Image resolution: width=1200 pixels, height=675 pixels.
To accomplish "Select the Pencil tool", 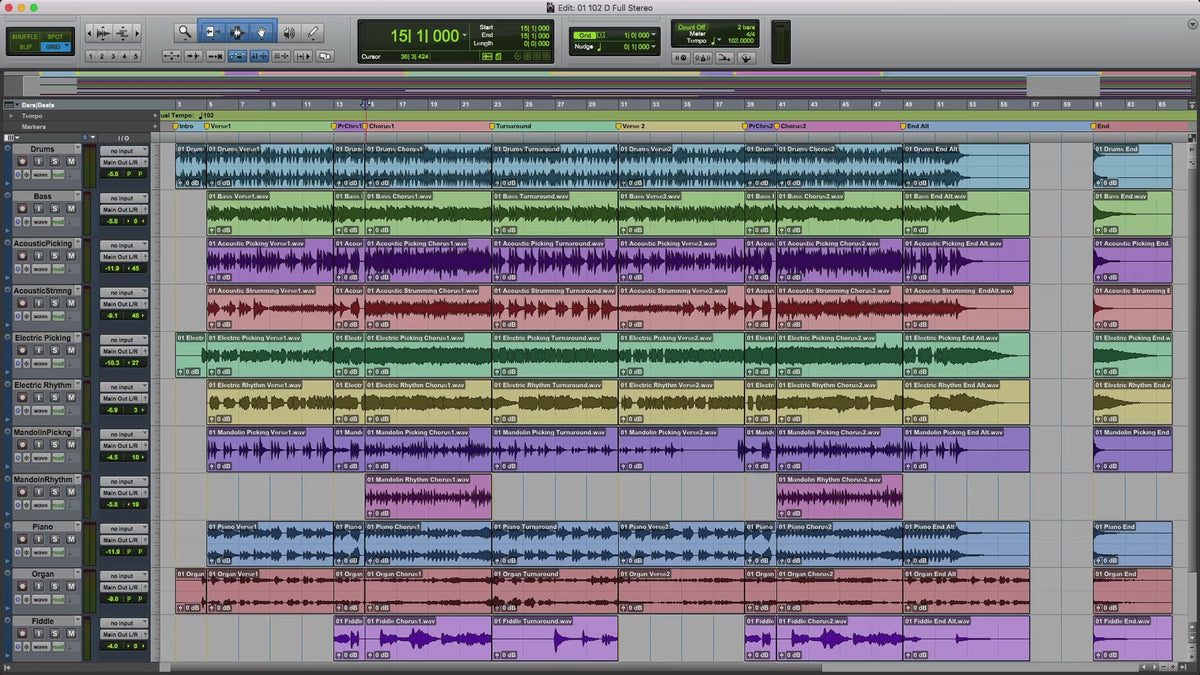I will pos(313,32).
